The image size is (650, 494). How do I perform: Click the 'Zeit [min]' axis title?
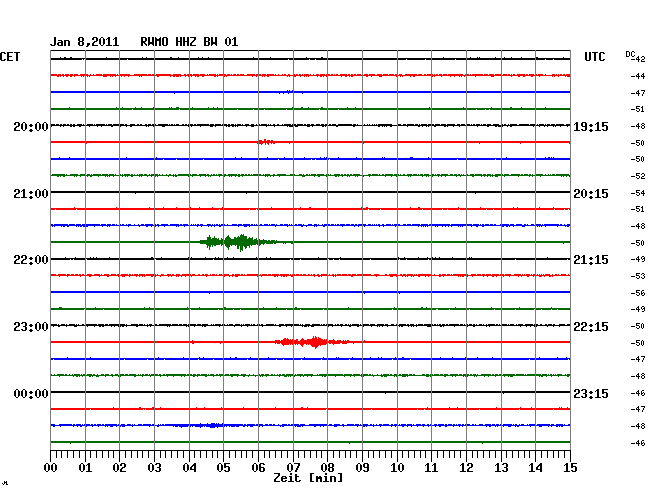308,478
